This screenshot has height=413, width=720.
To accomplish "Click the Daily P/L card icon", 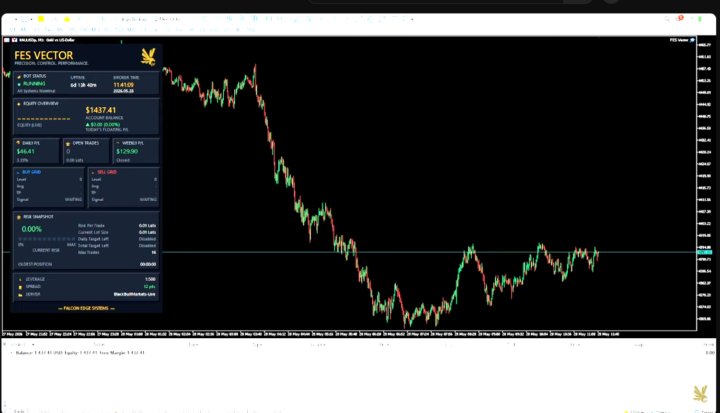I will click(18, 143).
